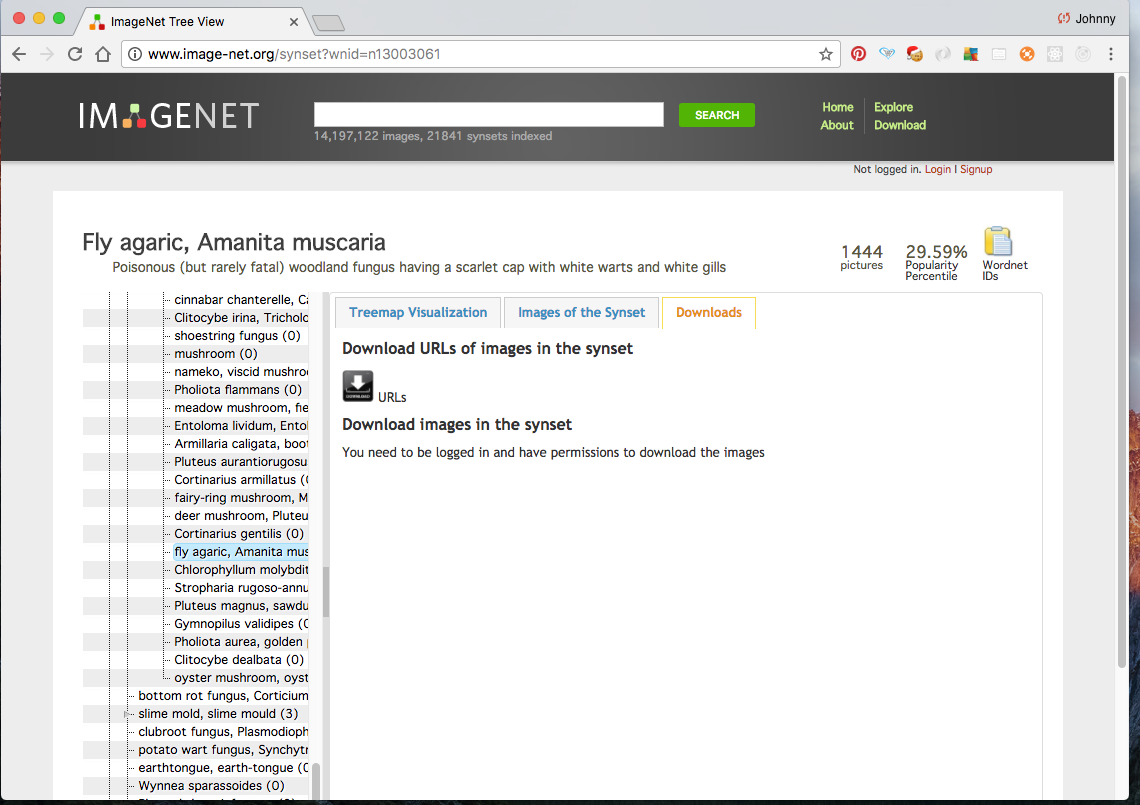
Task: Open the About navigation link
Action: click(837, 125)
